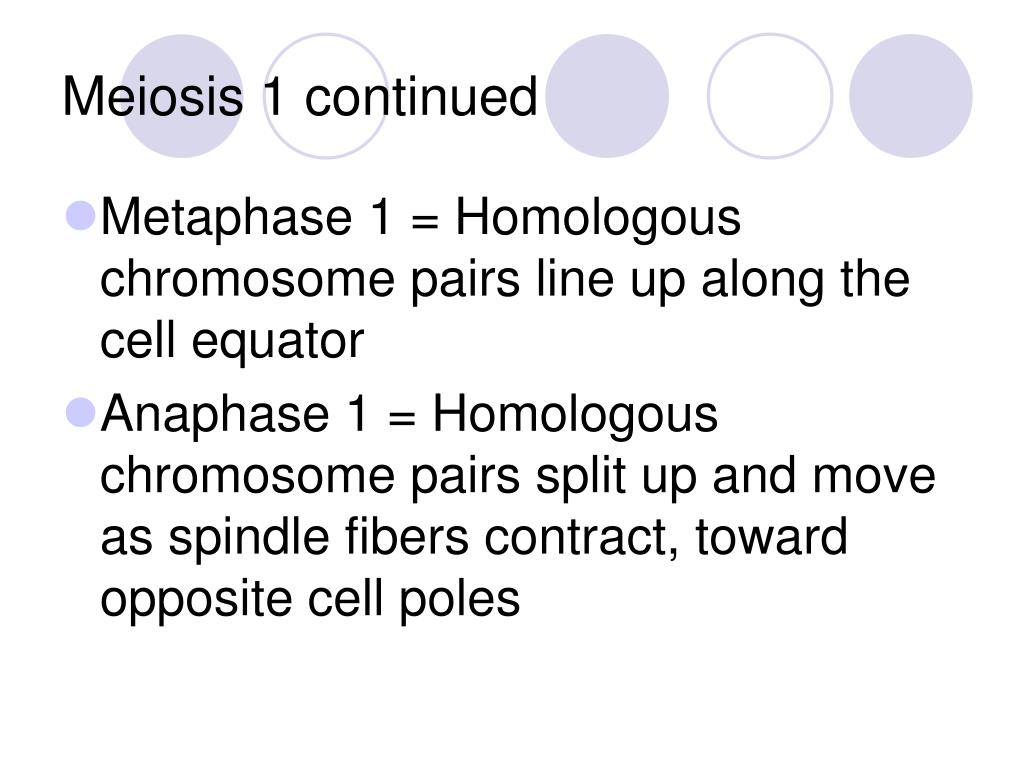This screenshot has height=768, width=1024.
Task: Click 'Homologous' in the Metaphase line
Action: (x=598, y=219)
